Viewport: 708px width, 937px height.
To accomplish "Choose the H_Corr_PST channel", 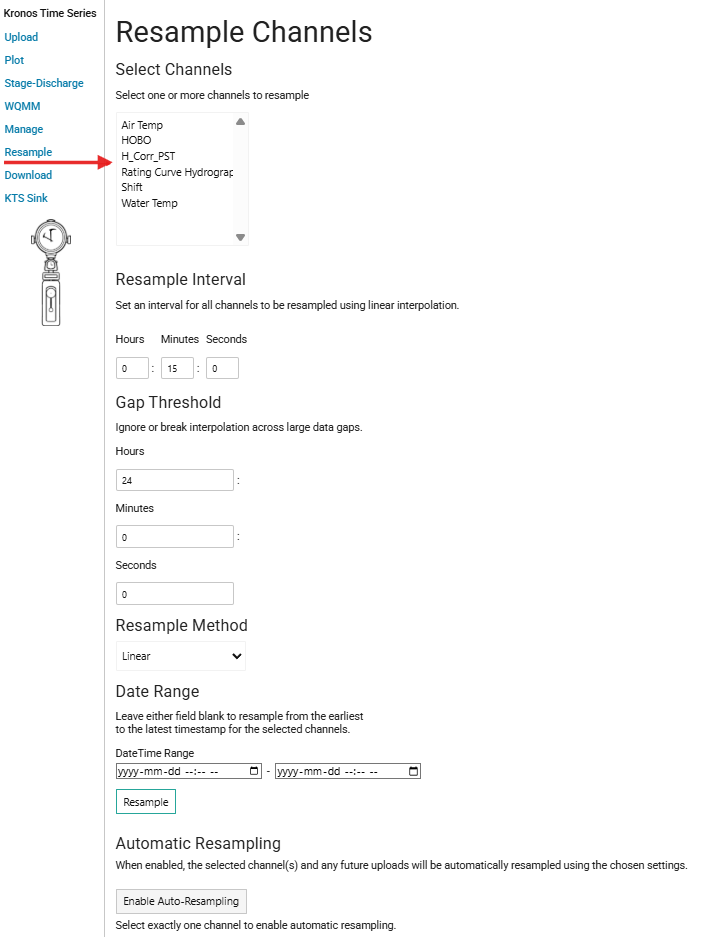I will (x=148, y=156).
